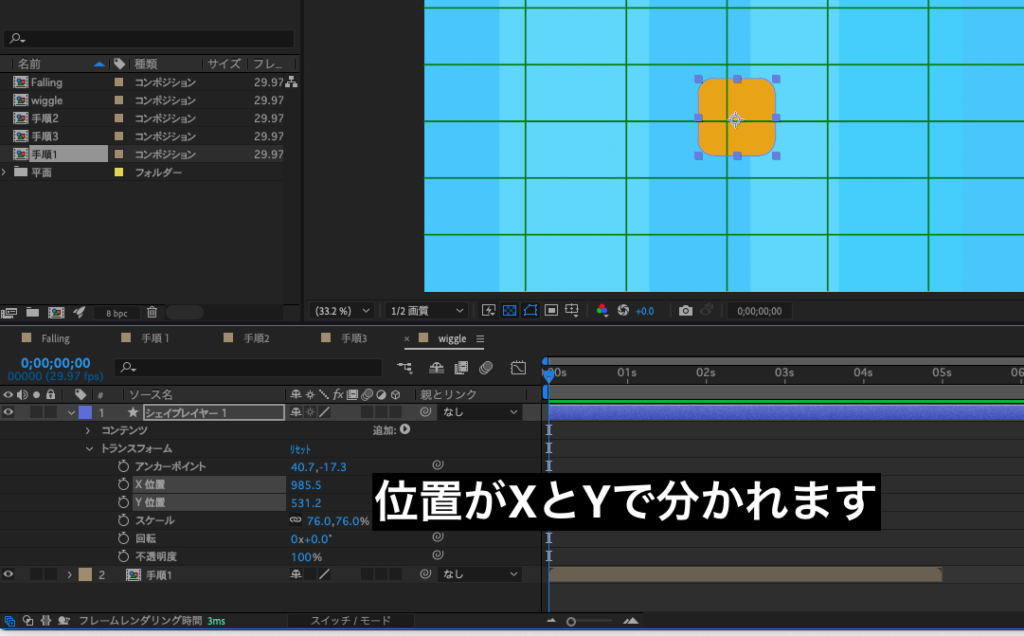Create a new folder in the Project panel
This screenshot has height=636, width=1024.
tap(32, 312)
